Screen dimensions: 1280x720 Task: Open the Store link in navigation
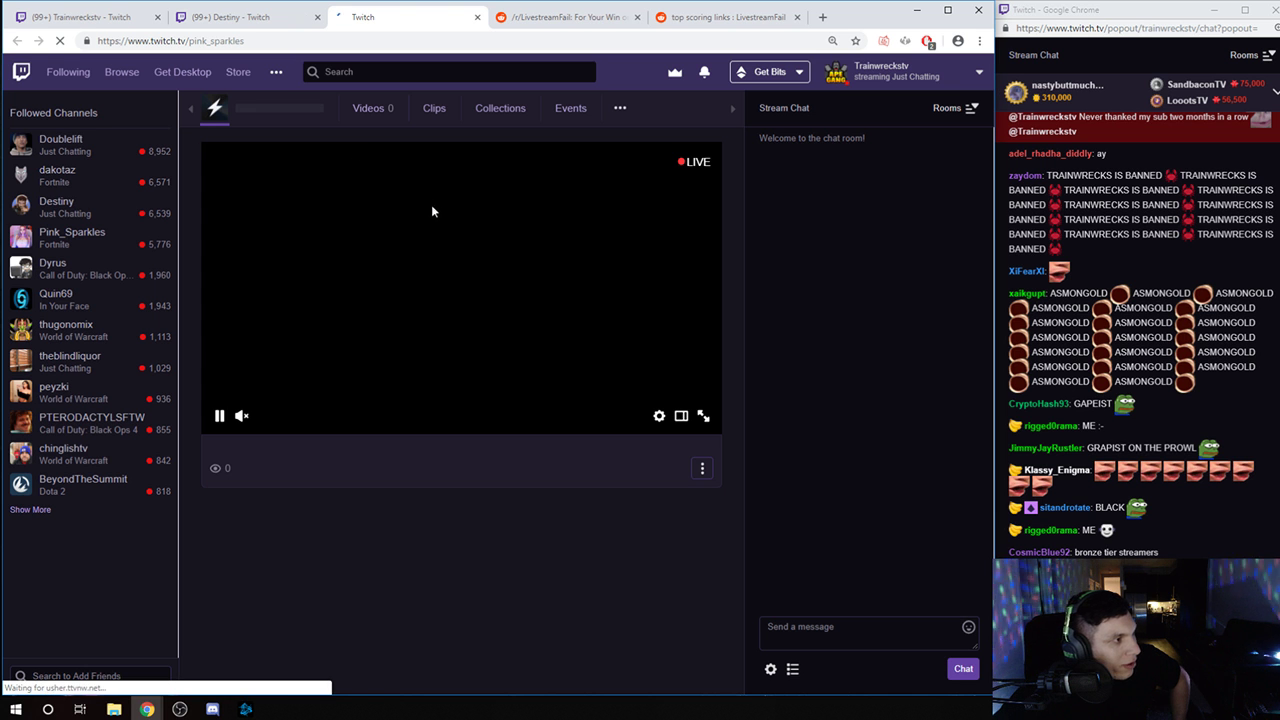pyautogui.click(x=238, y=72)
